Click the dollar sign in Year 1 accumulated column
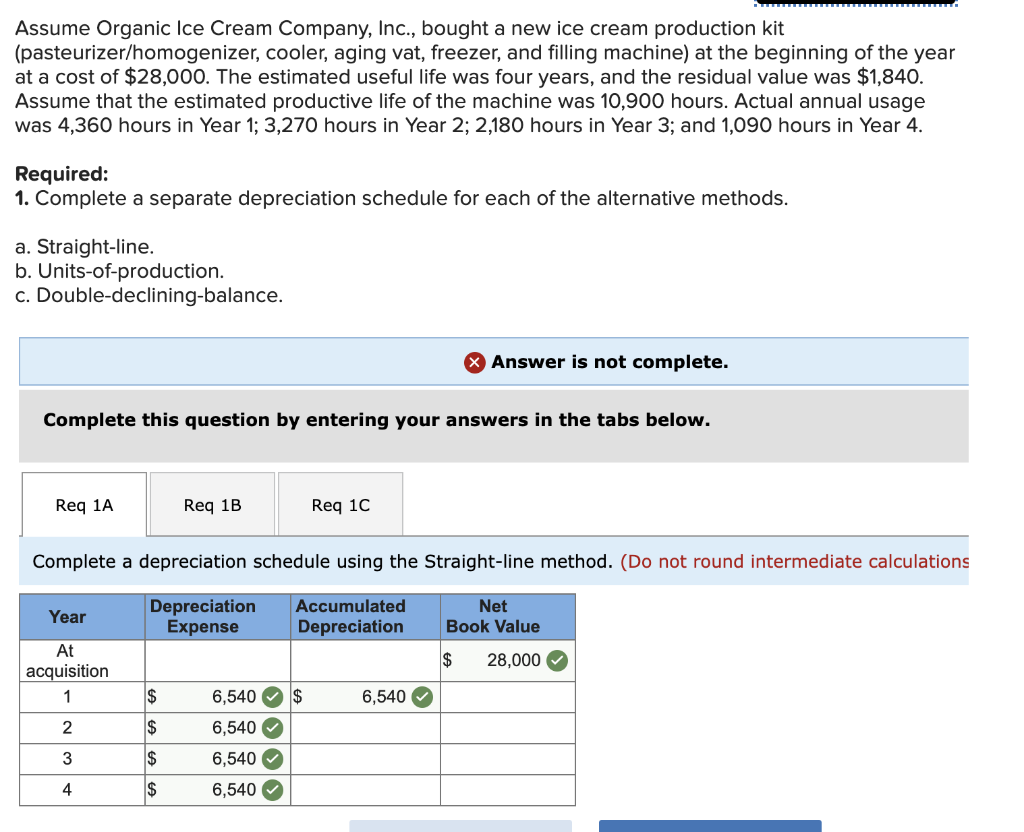Image resolution: width=1024 pixels, height=832 pixels. (x=296, y=697)
